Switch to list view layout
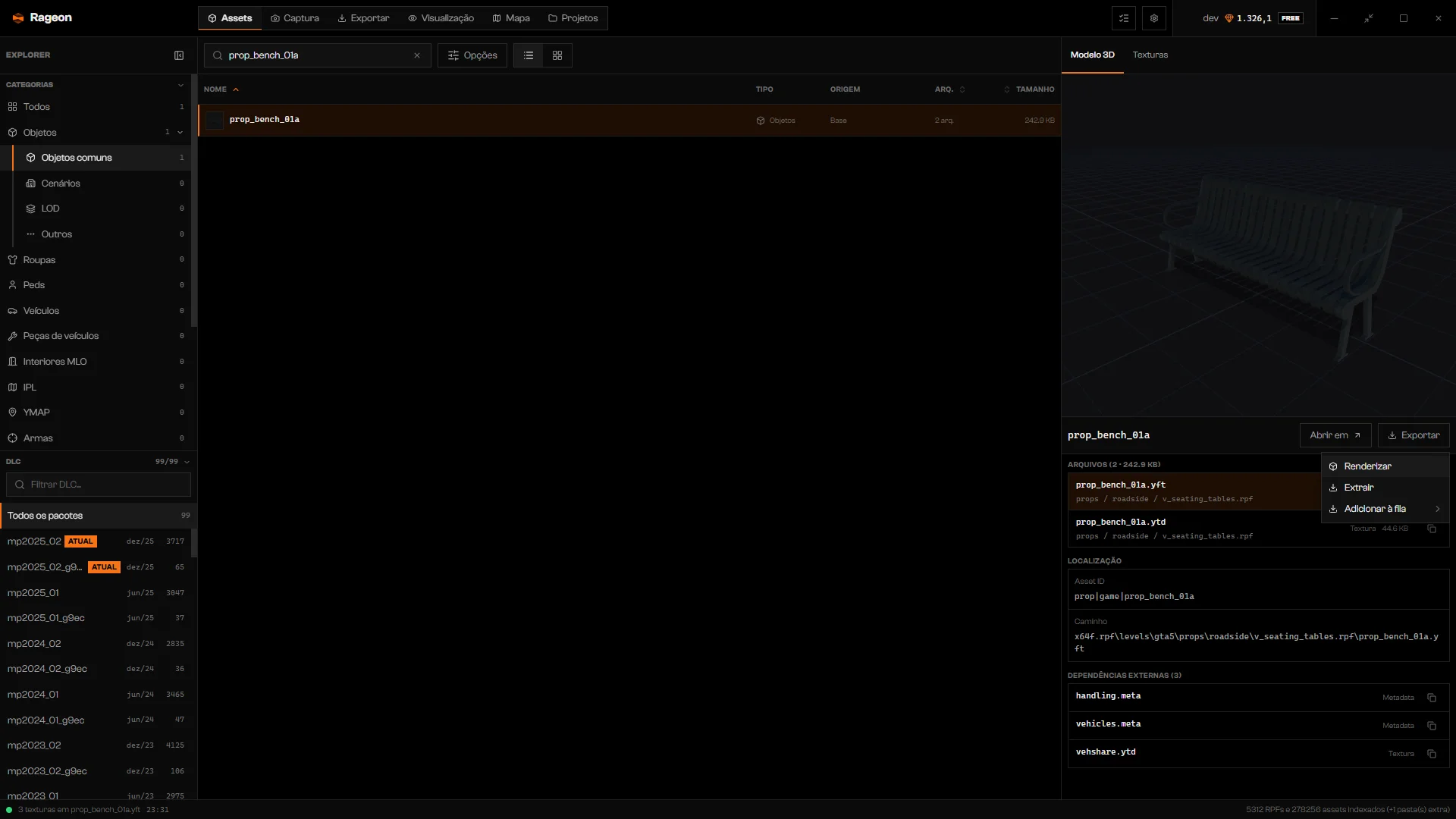This screenshot has width=1456, height=819. [529, 55]
